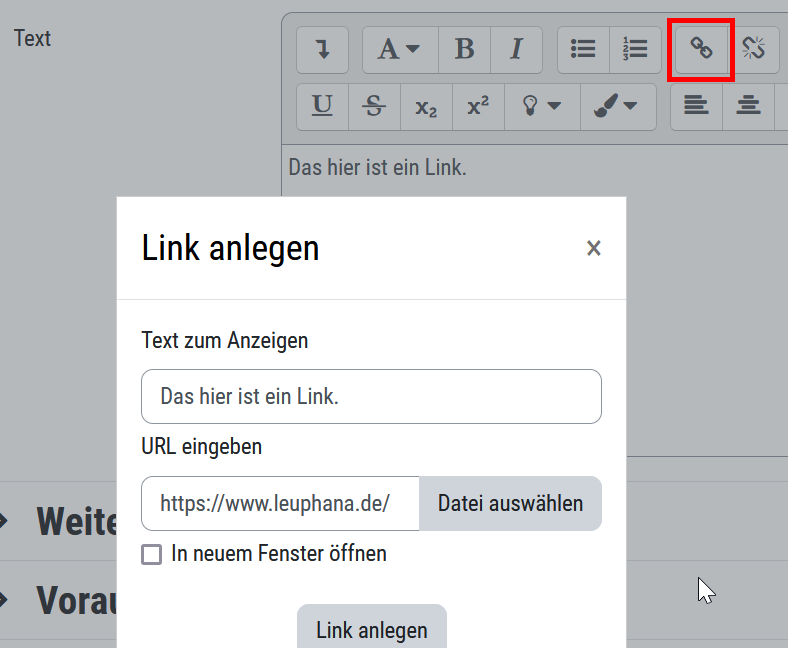This screenshot has width=788, height=648.
Task: Close the 'Link anlegen' dialog
Action: (594, 248)
